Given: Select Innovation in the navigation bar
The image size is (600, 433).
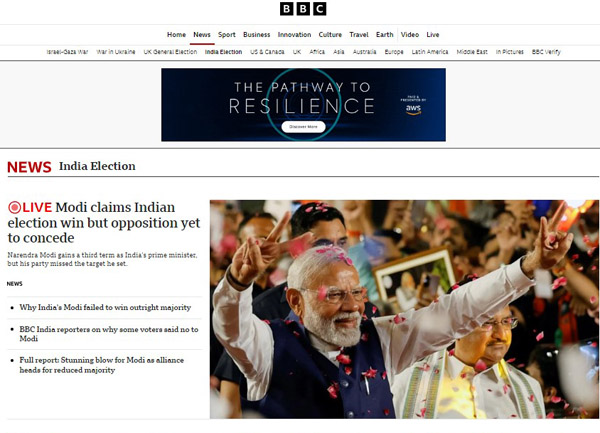Looking at the screenshot, I should point(294,34).
